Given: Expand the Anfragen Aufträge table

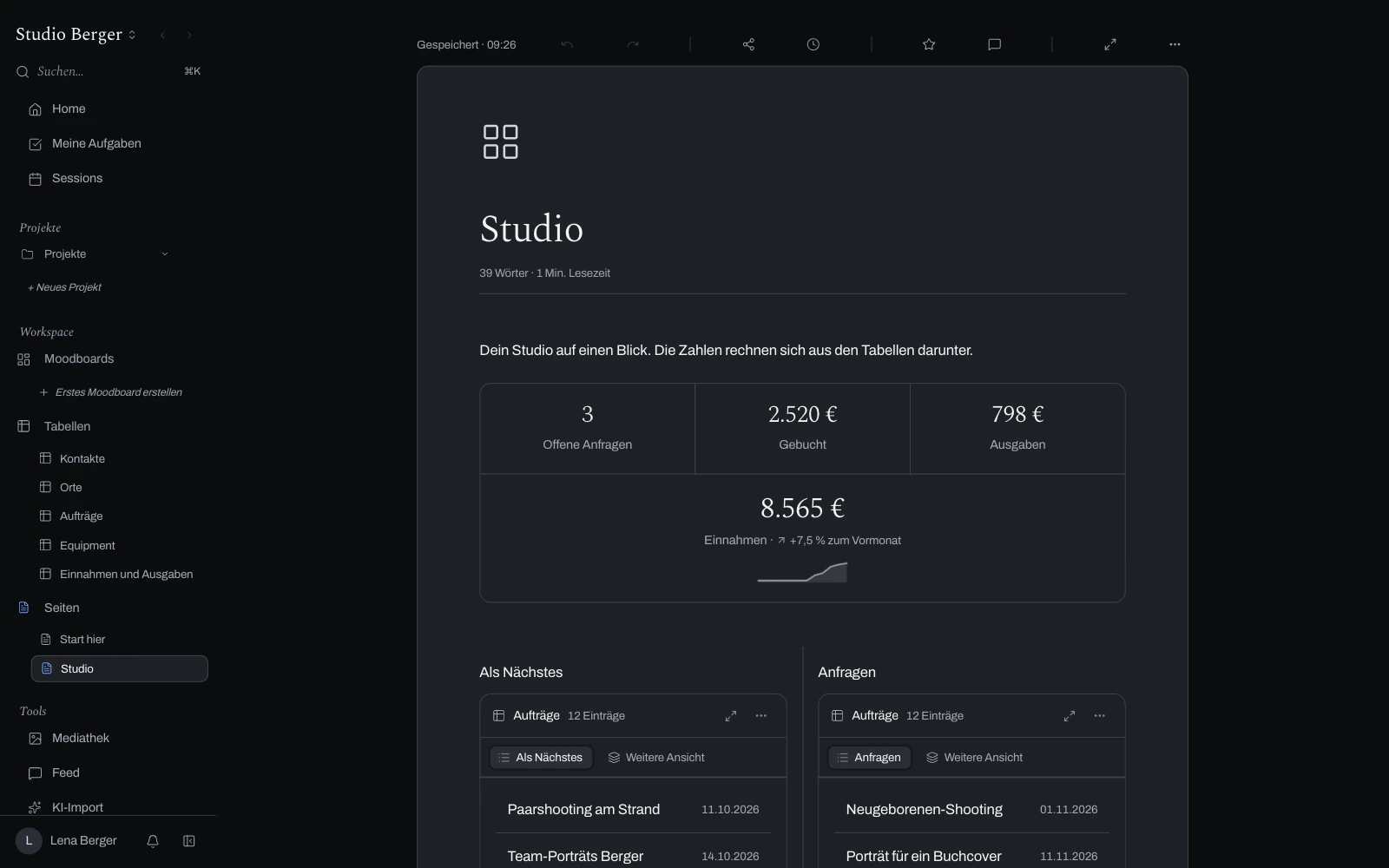Looking at the screenshot, I should (1070, 716).
